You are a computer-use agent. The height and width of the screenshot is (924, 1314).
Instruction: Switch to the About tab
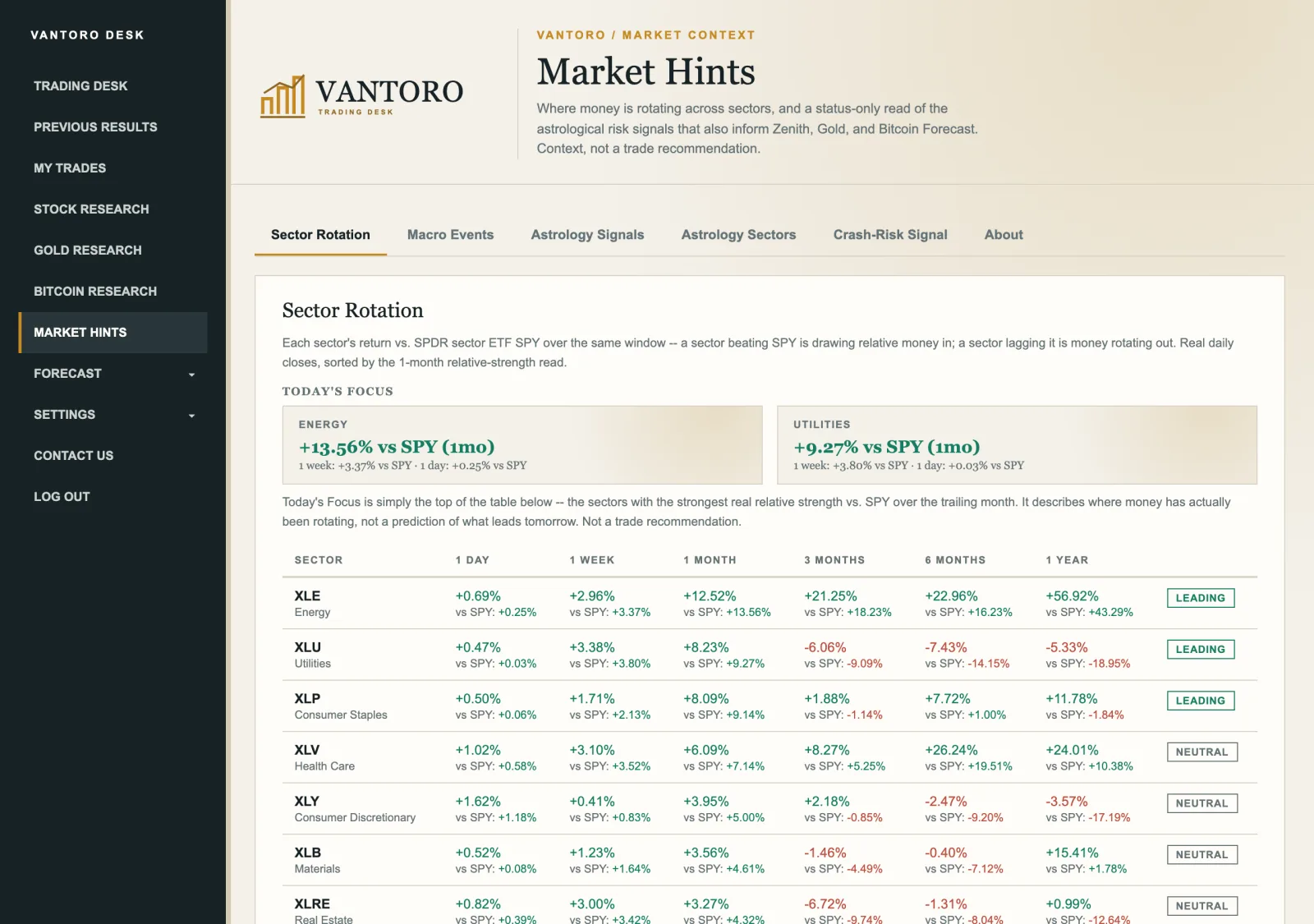point(1004,235)
